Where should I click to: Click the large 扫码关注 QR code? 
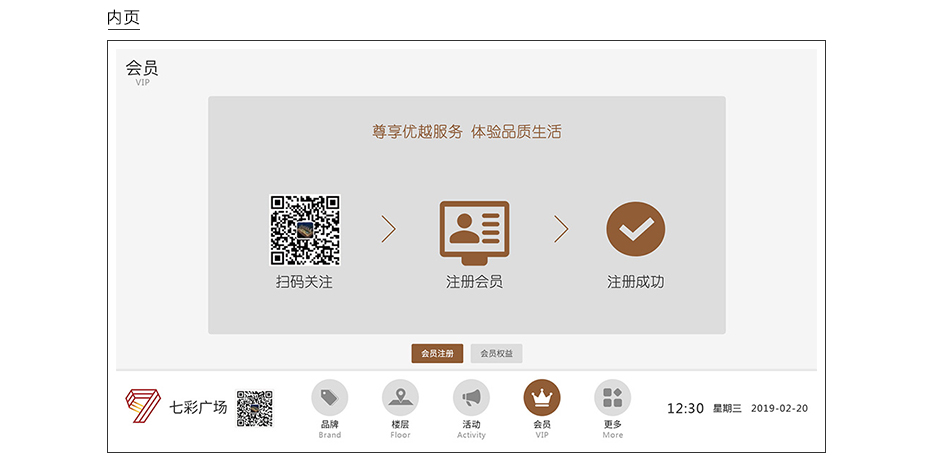[305, 230]
